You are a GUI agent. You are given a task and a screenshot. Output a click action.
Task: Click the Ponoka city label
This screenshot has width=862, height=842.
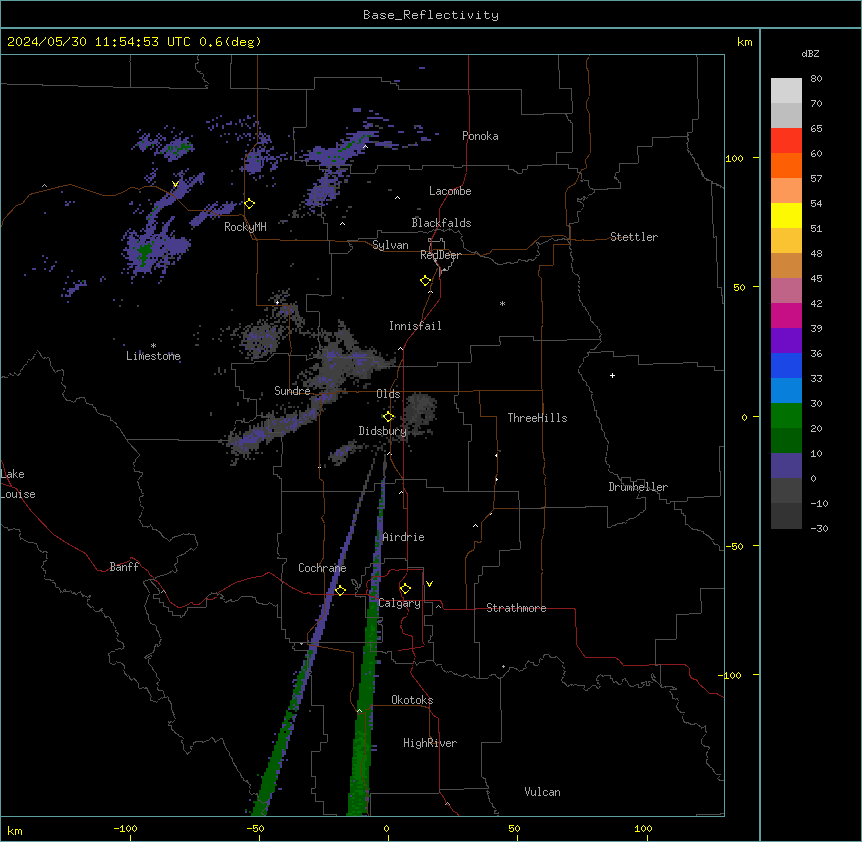(480, 136)
